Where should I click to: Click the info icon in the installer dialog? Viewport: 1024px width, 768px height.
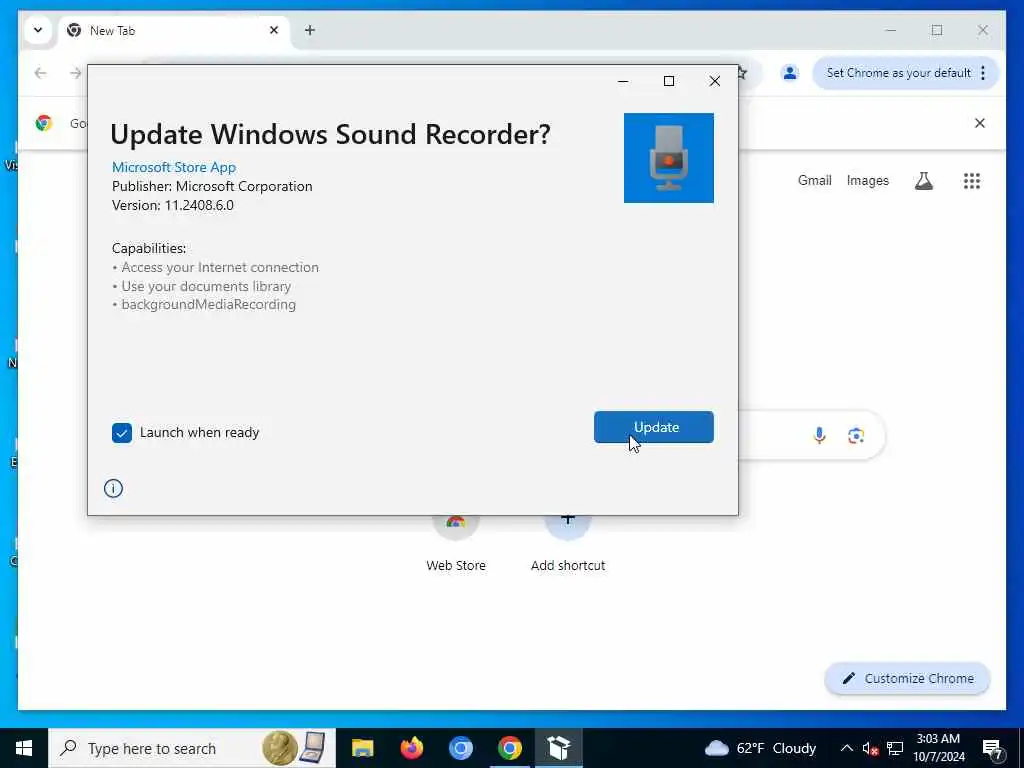[113, 488]
